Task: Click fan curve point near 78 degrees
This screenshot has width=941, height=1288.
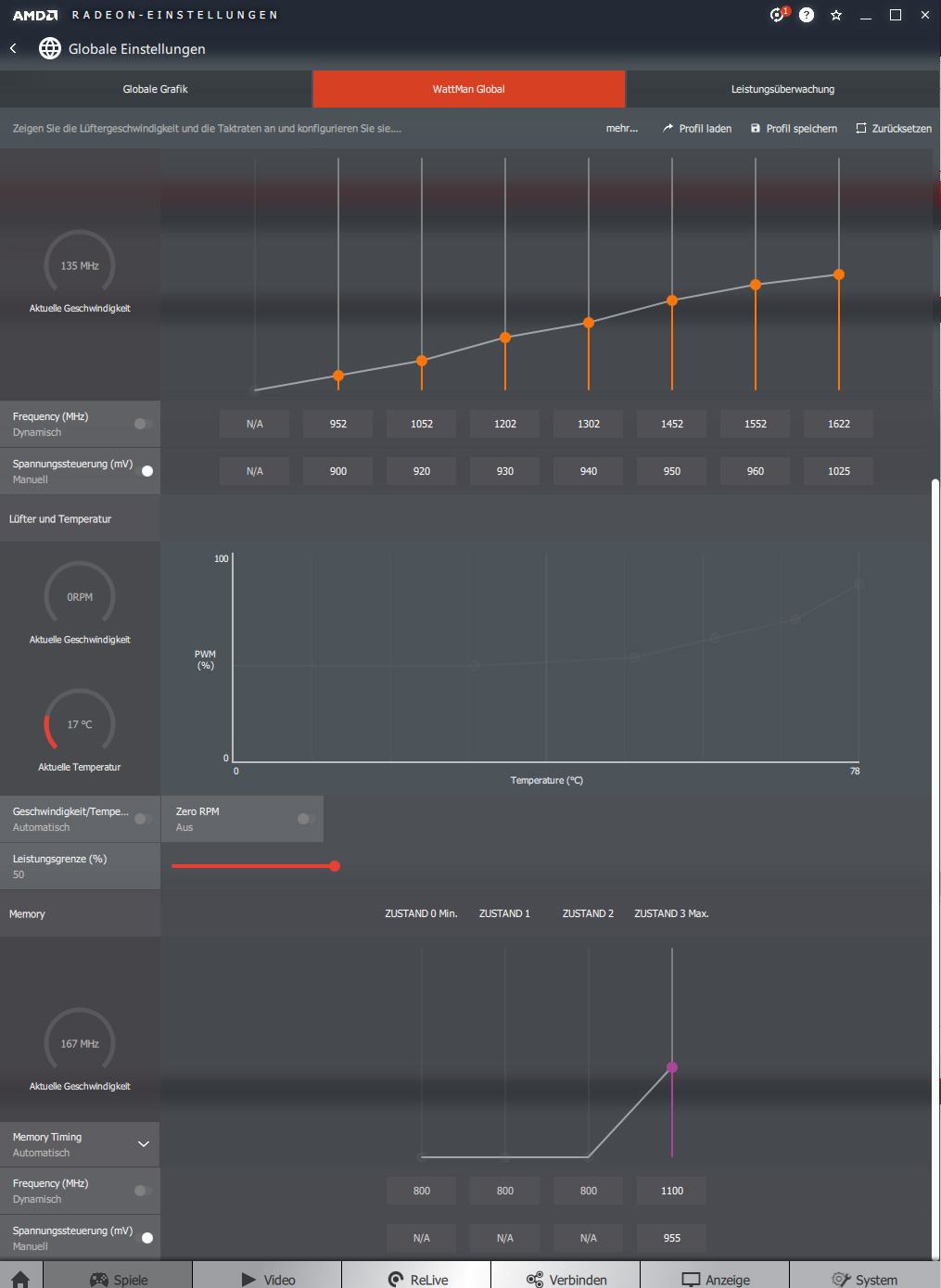Action: point(859,584)
